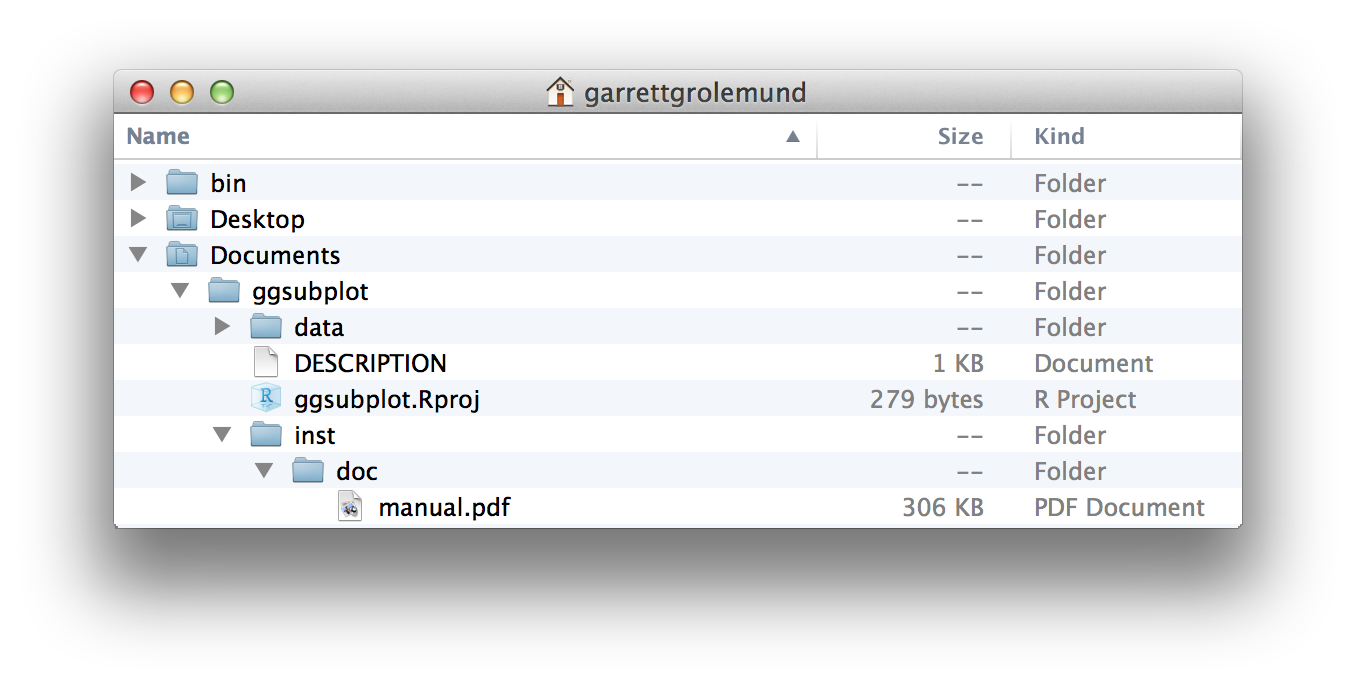The width and height of the screenshot is (1356, 686).
Task: Expand the Desktop folder disclosure triangle
Action: (x=138, y=219)
